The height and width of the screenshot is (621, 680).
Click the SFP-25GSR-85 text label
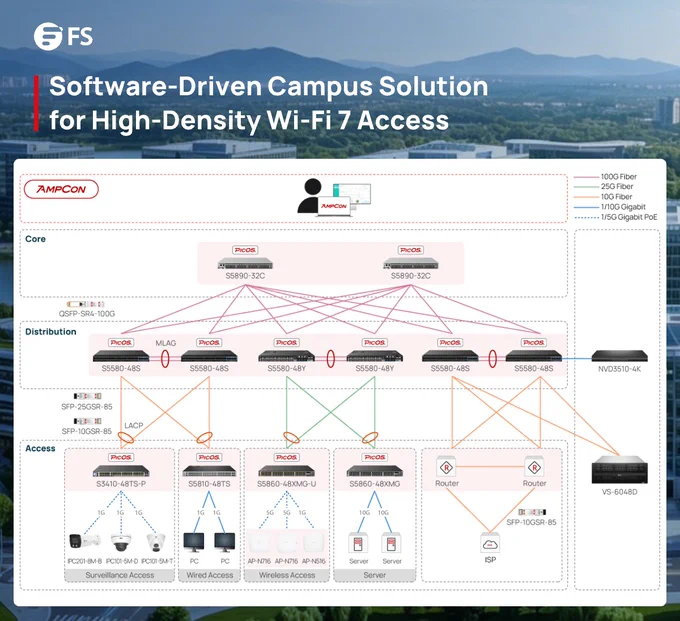87,407
